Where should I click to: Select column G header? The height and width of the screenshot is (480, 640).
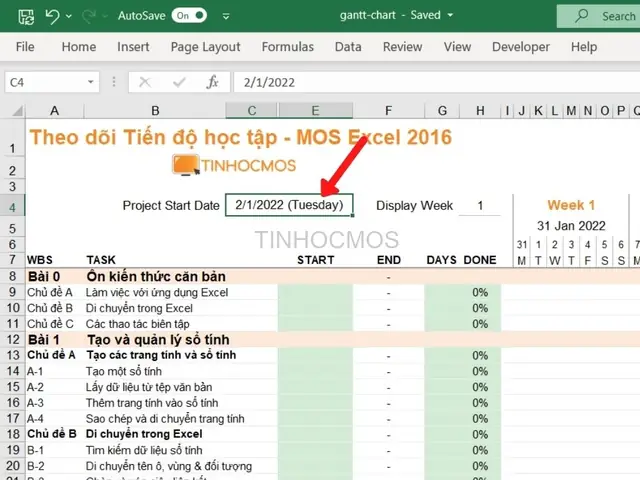click(442, 111)
